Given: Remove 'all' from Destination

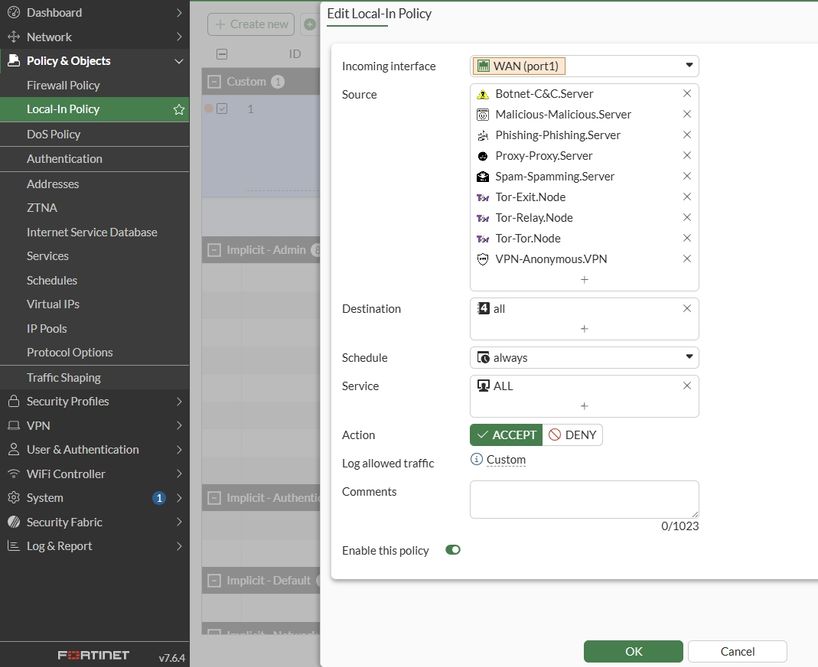Looking at the screenshot, I should (687, 308).
